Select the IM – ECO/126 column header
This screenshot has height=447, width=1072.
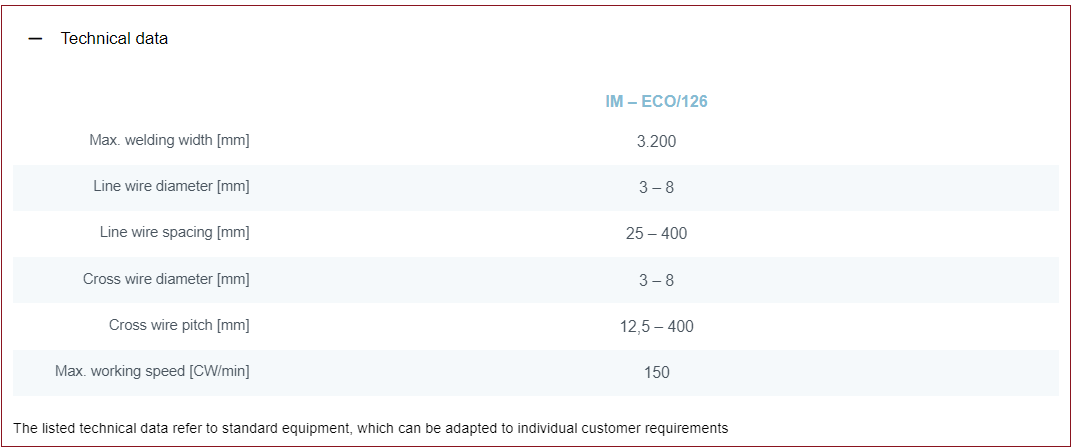click(656, 101)
